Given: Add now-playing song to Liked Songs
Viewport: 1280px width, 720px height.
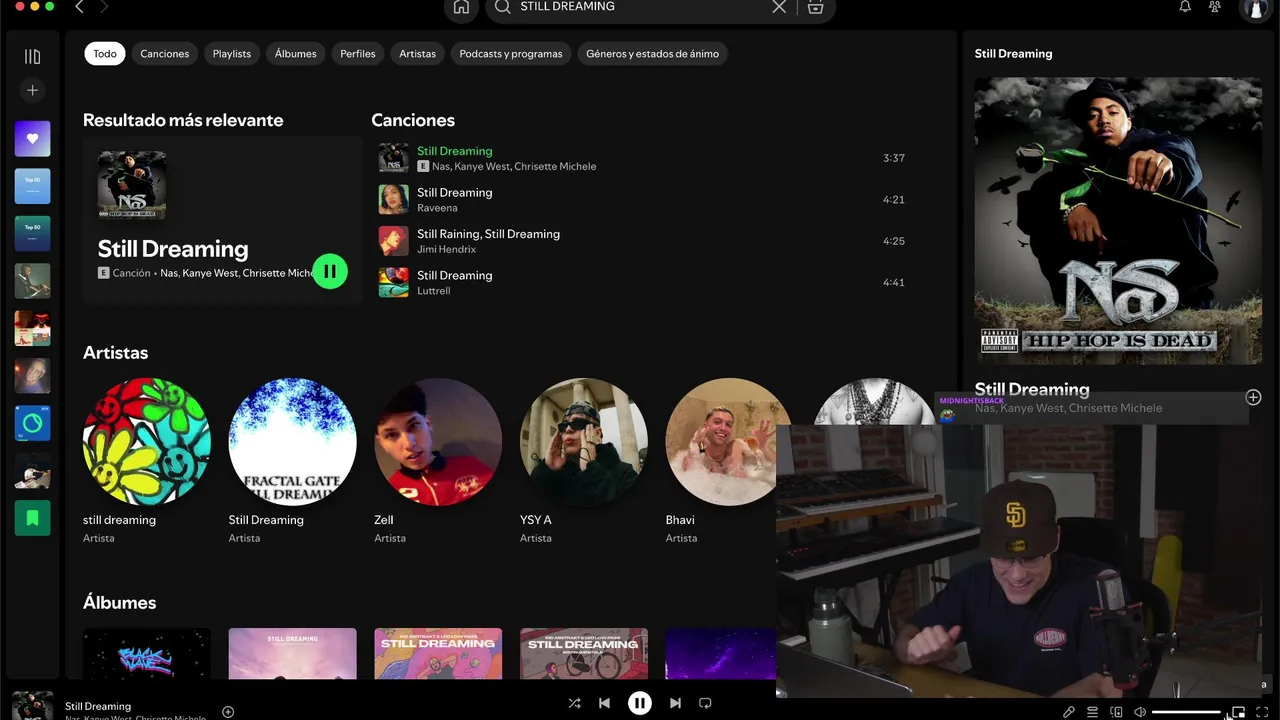Looking at the screenshot, I should [x=228, y=712].
